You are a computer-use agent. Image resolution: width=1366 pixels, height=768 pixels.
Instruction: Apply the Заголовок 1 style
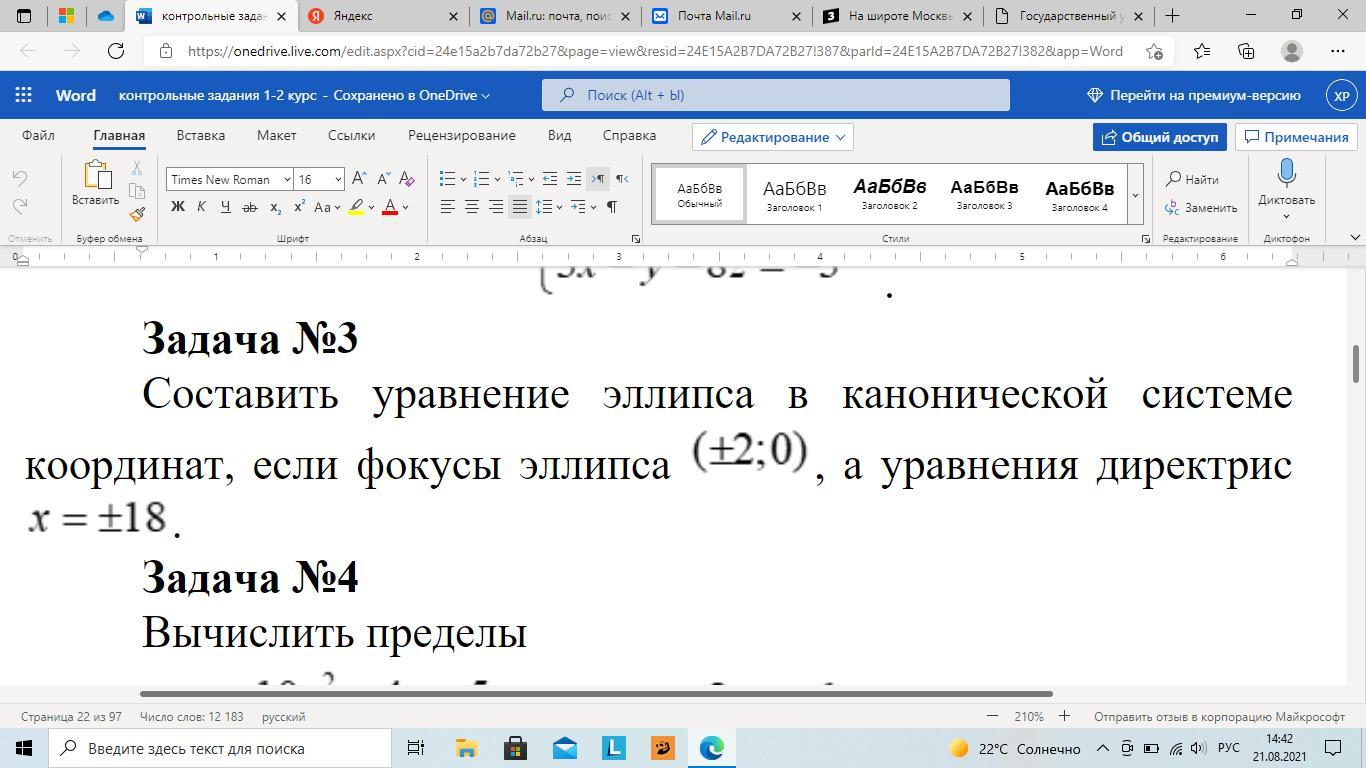(x=794, y=195)
